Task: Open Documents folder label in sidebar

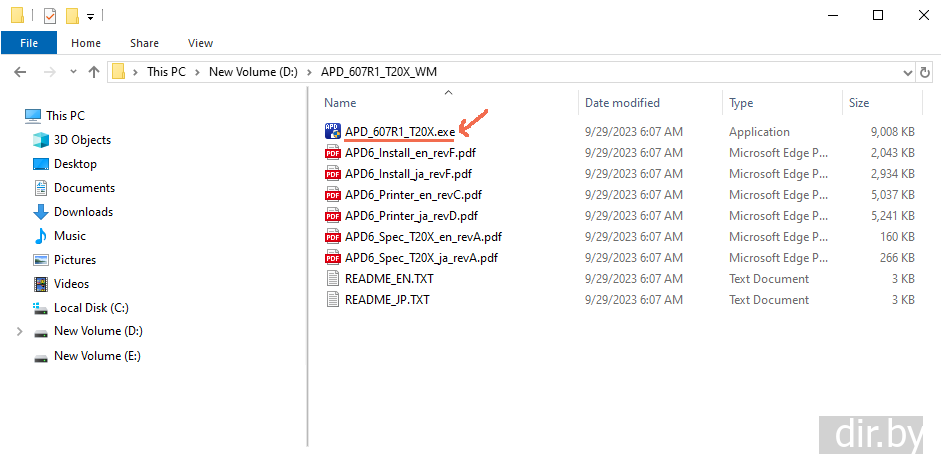Action: click(84, 188)
